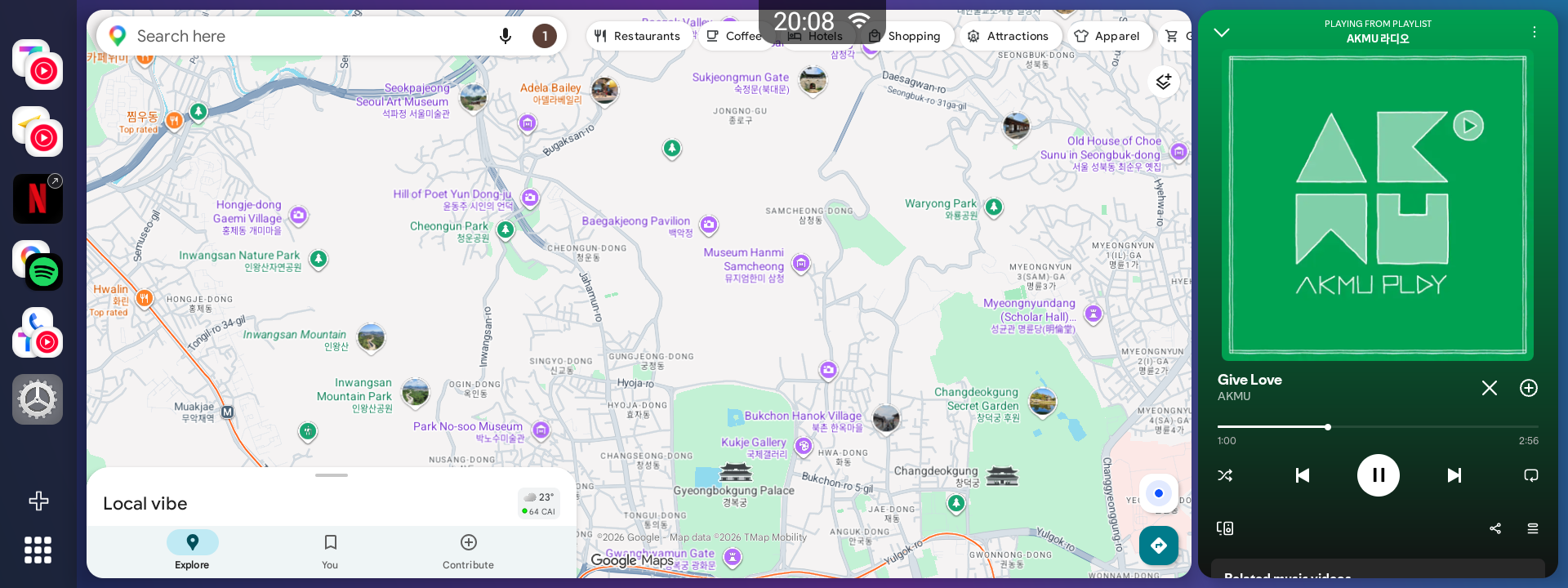Screen dimensions: 1568x588
Task: Tap the clock showing 20:08
Action: click(804, 21)
